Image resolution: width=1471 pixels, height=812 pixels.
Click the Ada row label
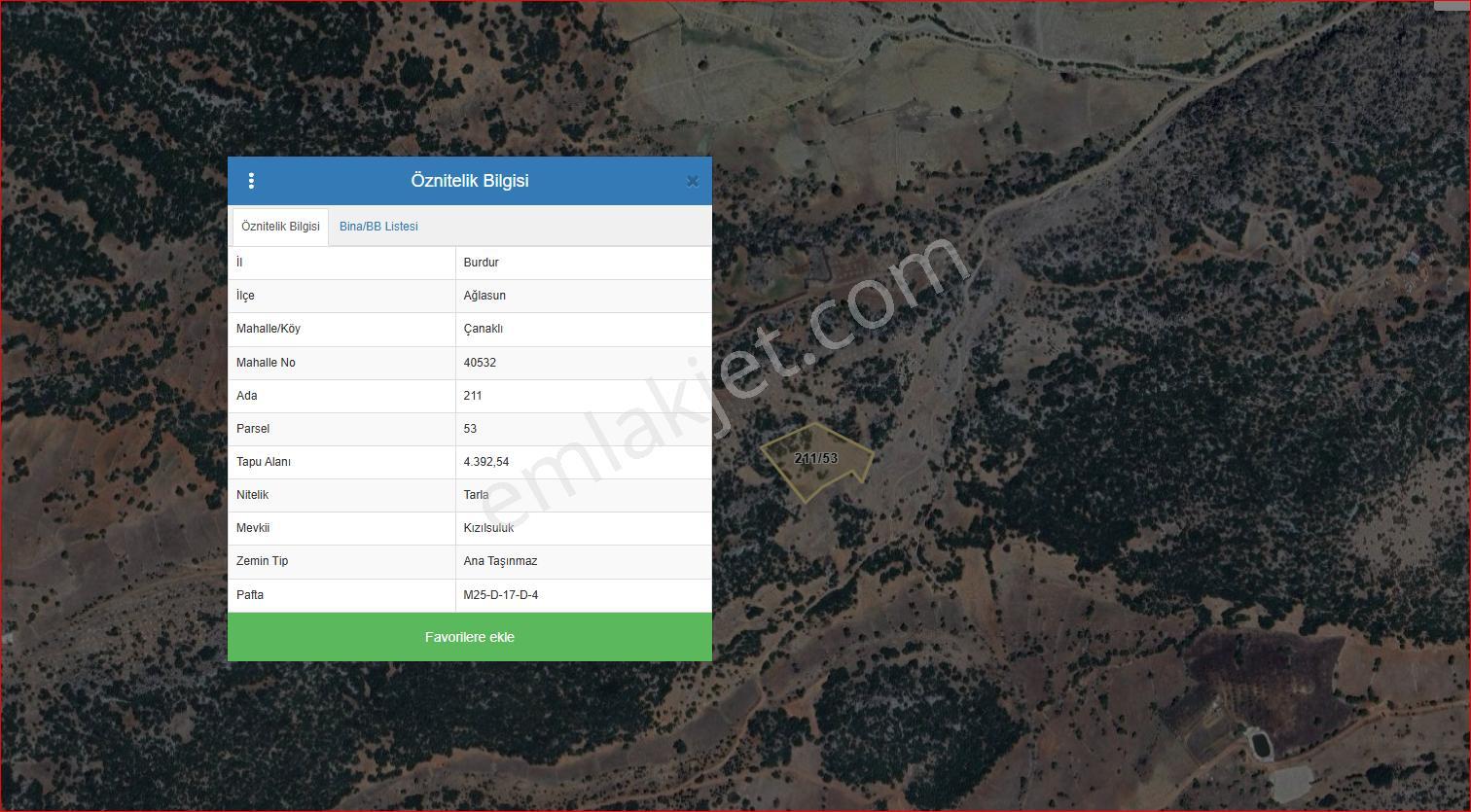point(246,396)
